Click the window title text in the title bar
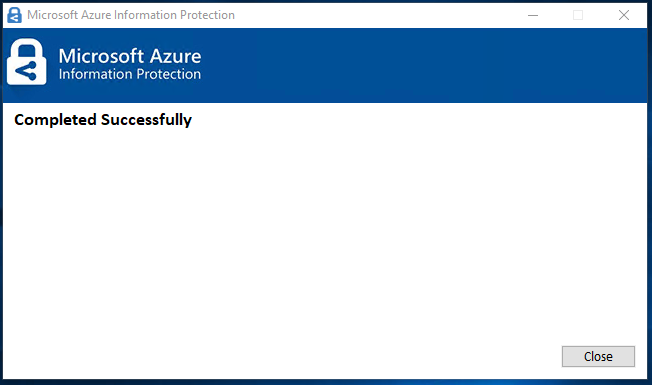This screenshot has width=652, height=385. 131,15
